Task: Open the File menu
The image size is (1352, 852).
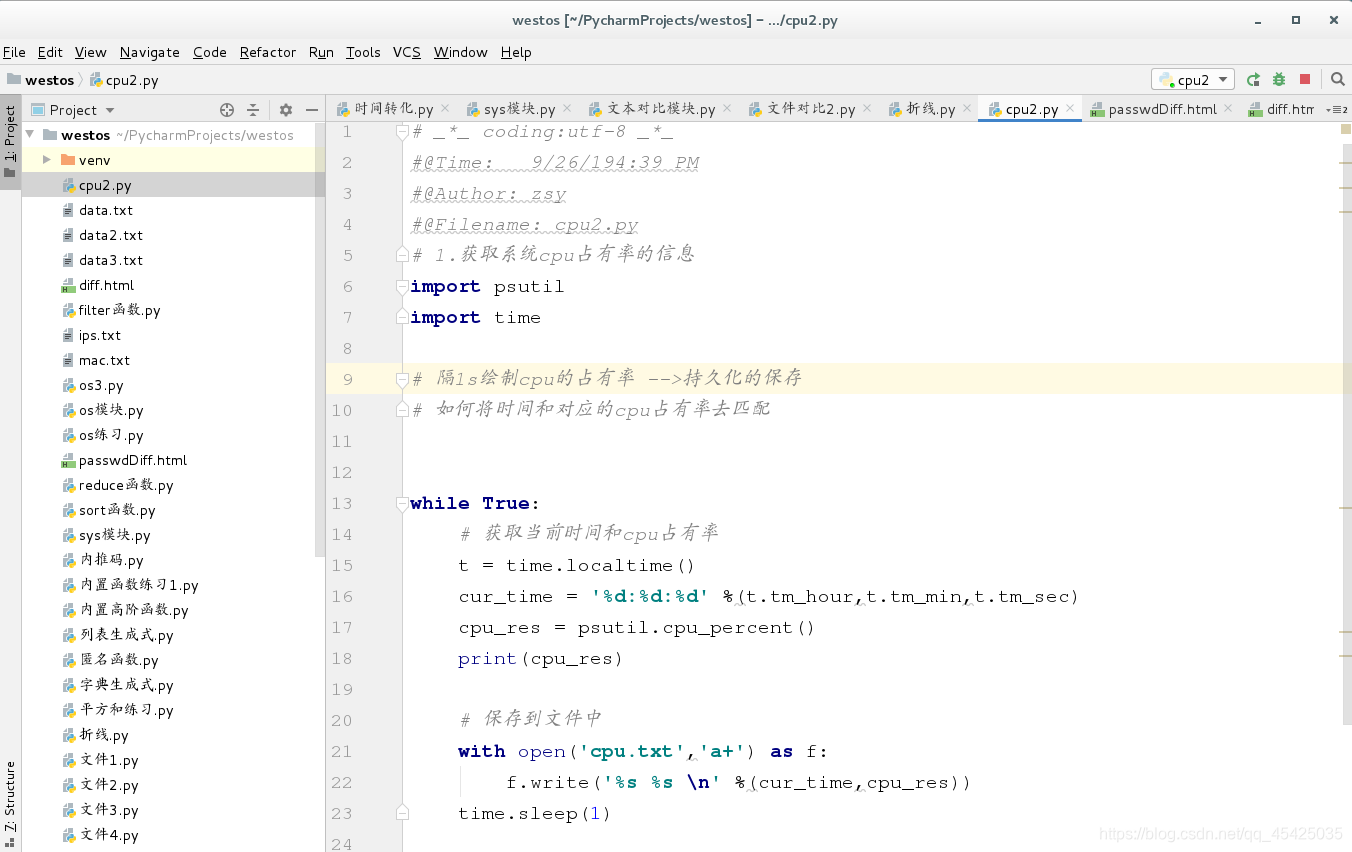Action: tap(14, 52)
